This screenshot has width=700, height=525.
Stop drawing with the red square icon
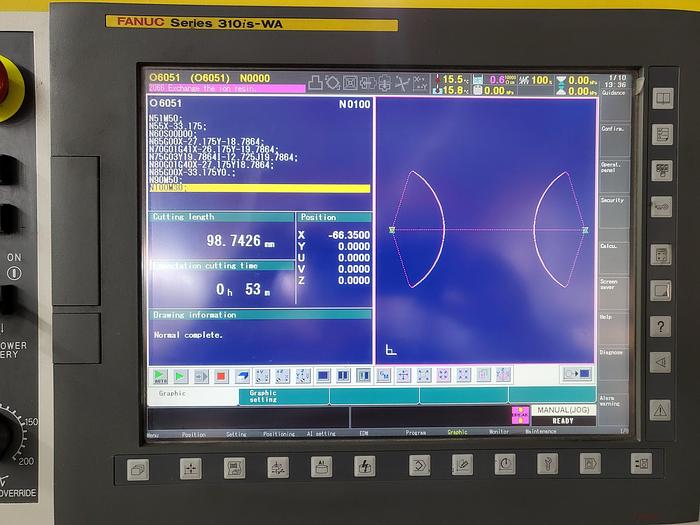point(221,376)
